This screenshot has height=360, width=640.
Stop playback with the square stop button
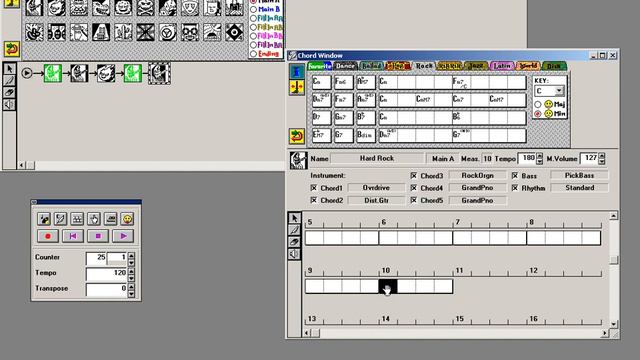[98, 236]
